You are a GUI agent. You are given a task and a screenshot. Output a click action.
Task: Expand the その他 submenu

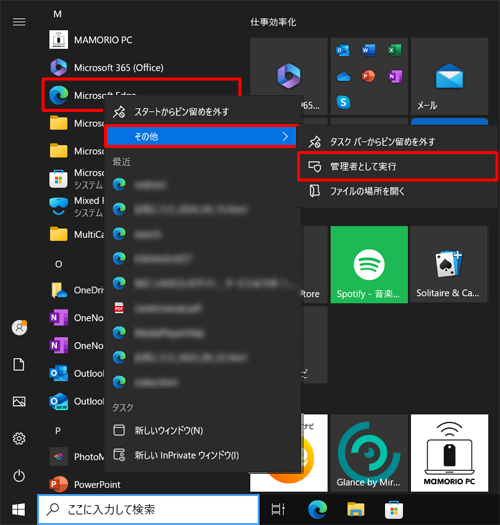pos(201,136)
